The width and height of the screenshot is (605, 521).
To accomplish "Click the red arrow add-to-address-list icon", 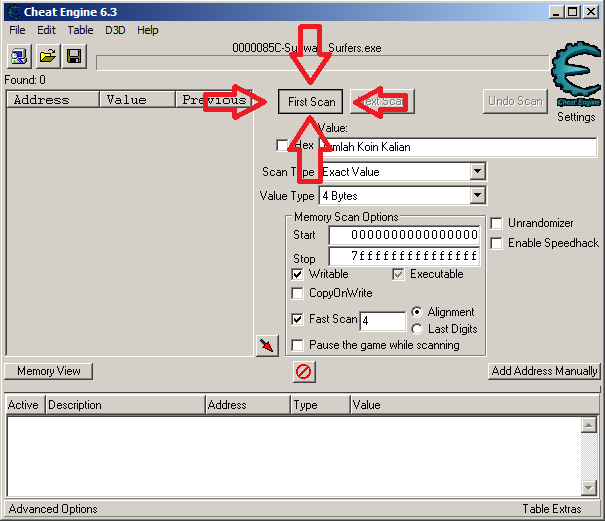I will pos(267,345).
